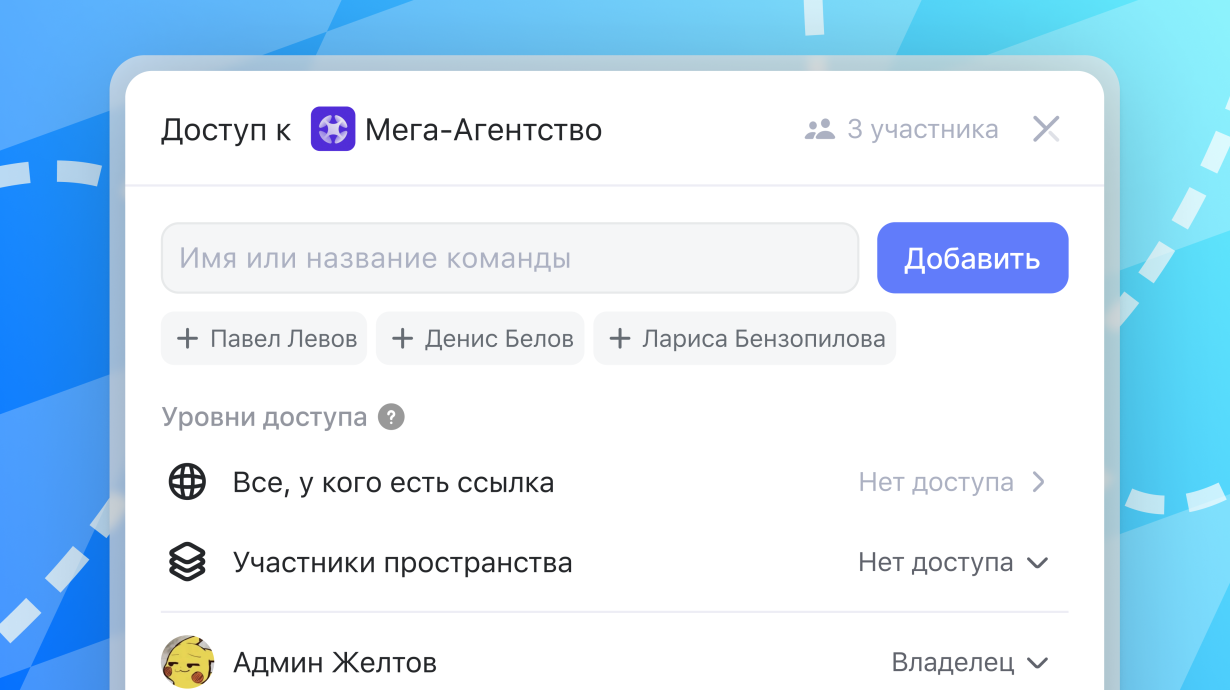Click Админ Желтов avatar
1230x690 pixels.
(x=187, y=662)
